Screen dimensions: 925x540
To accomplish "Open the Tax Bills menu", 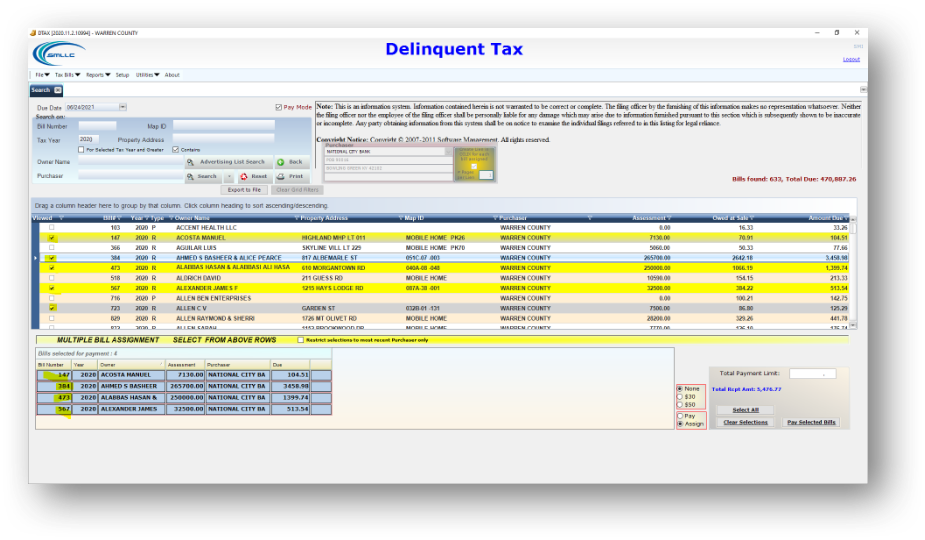I will [x=67, y=75].
